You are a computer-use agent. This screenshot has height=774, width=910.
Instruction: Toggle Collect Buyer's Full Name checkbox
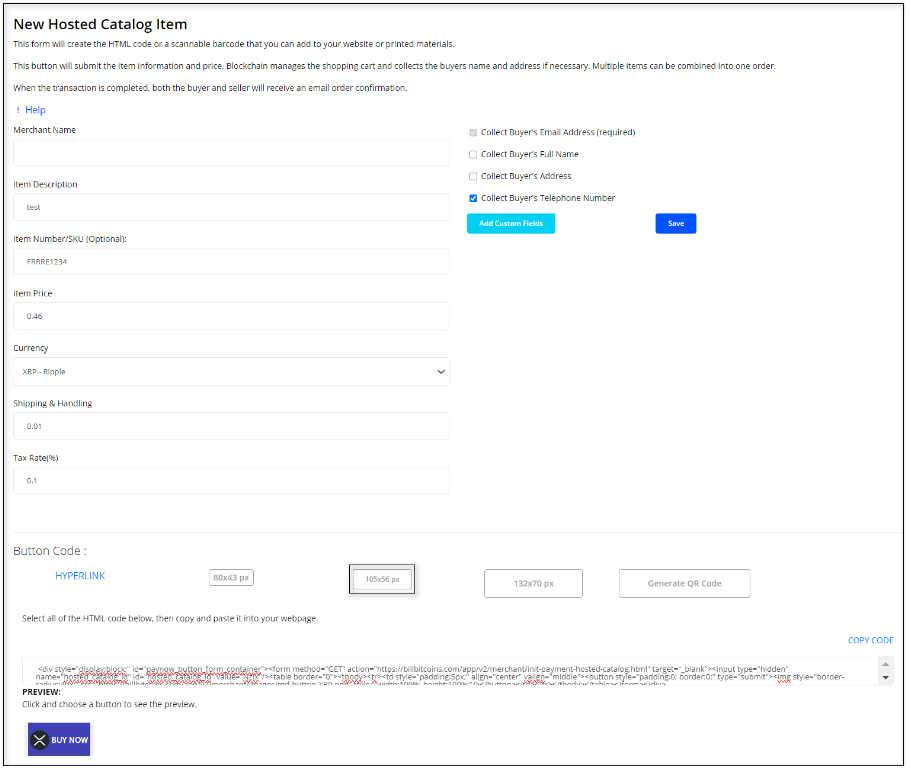click(473, 154)
